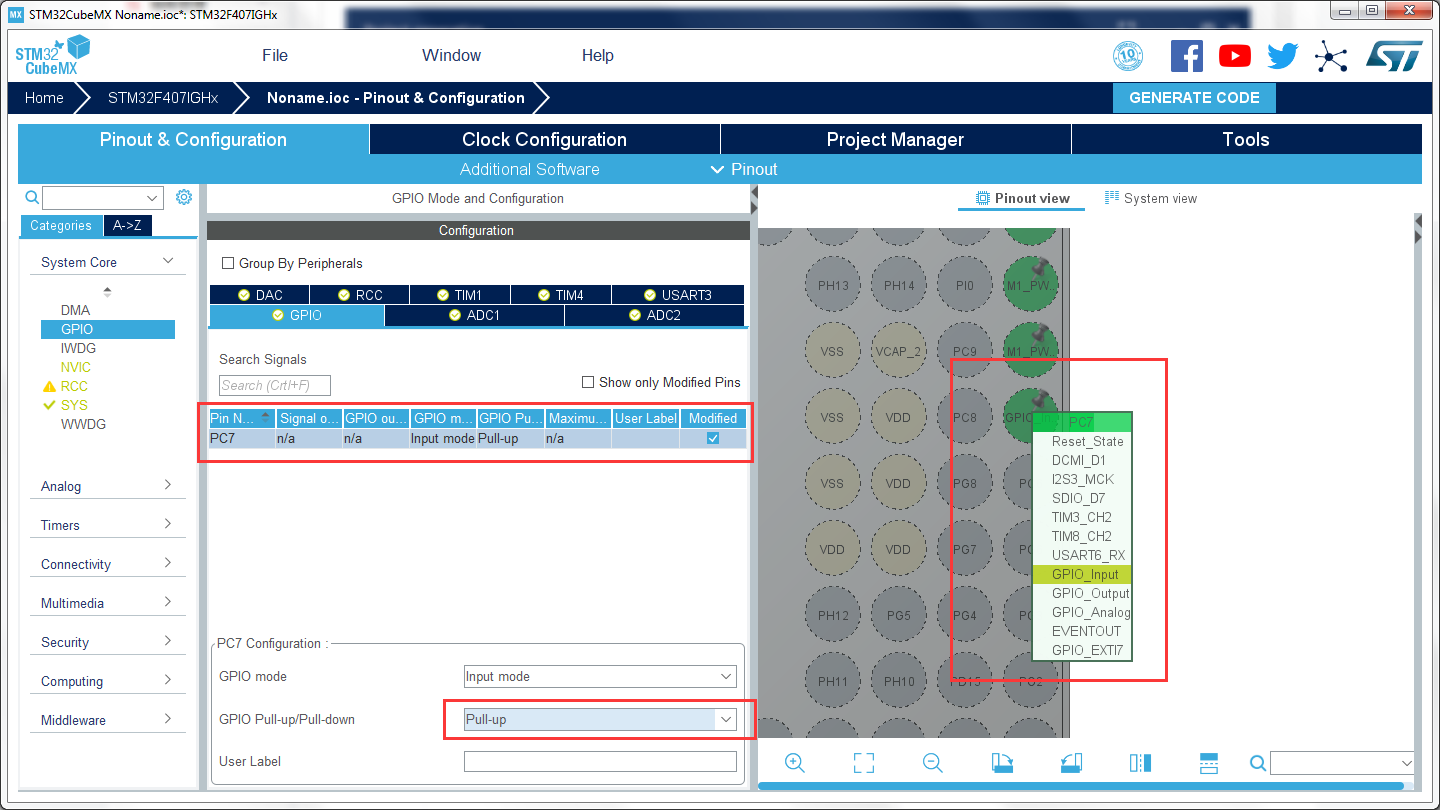Click the PC9 pin on the chip
This screenshot has height=810, width=1440.
pyautogui.click(x=964, y=351)
